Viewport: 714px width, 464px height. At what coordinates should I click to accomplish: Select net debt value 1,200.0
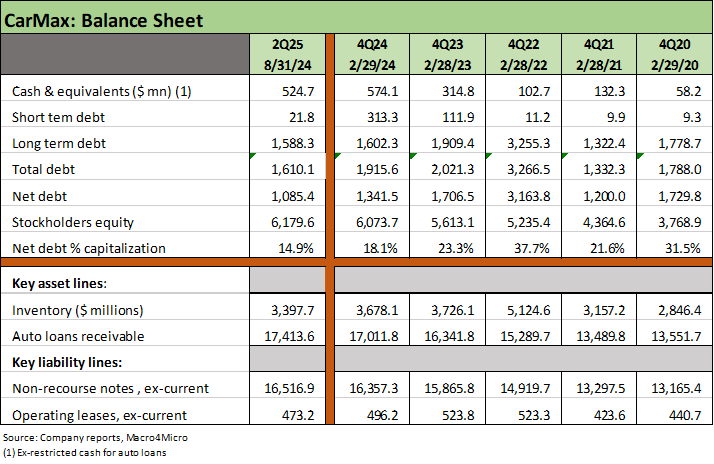(x=604, y=196)
